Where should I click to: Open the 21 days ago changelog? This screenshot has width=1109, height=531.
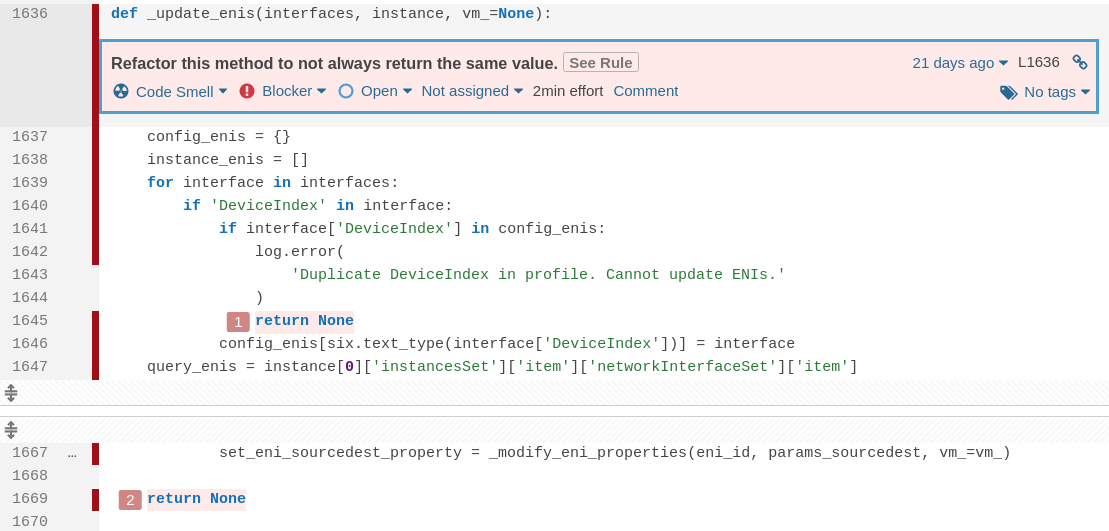coord(960,62)
